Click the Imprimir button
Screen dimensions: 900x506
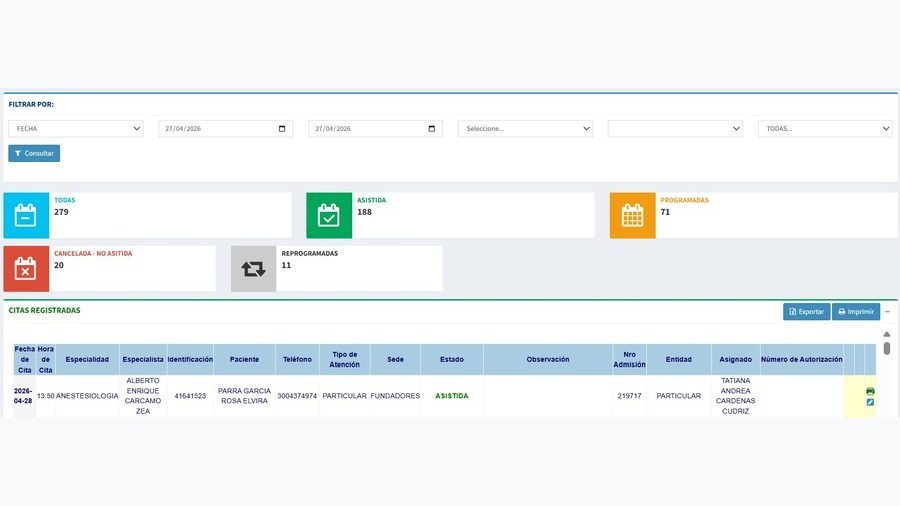pos(856,312)
